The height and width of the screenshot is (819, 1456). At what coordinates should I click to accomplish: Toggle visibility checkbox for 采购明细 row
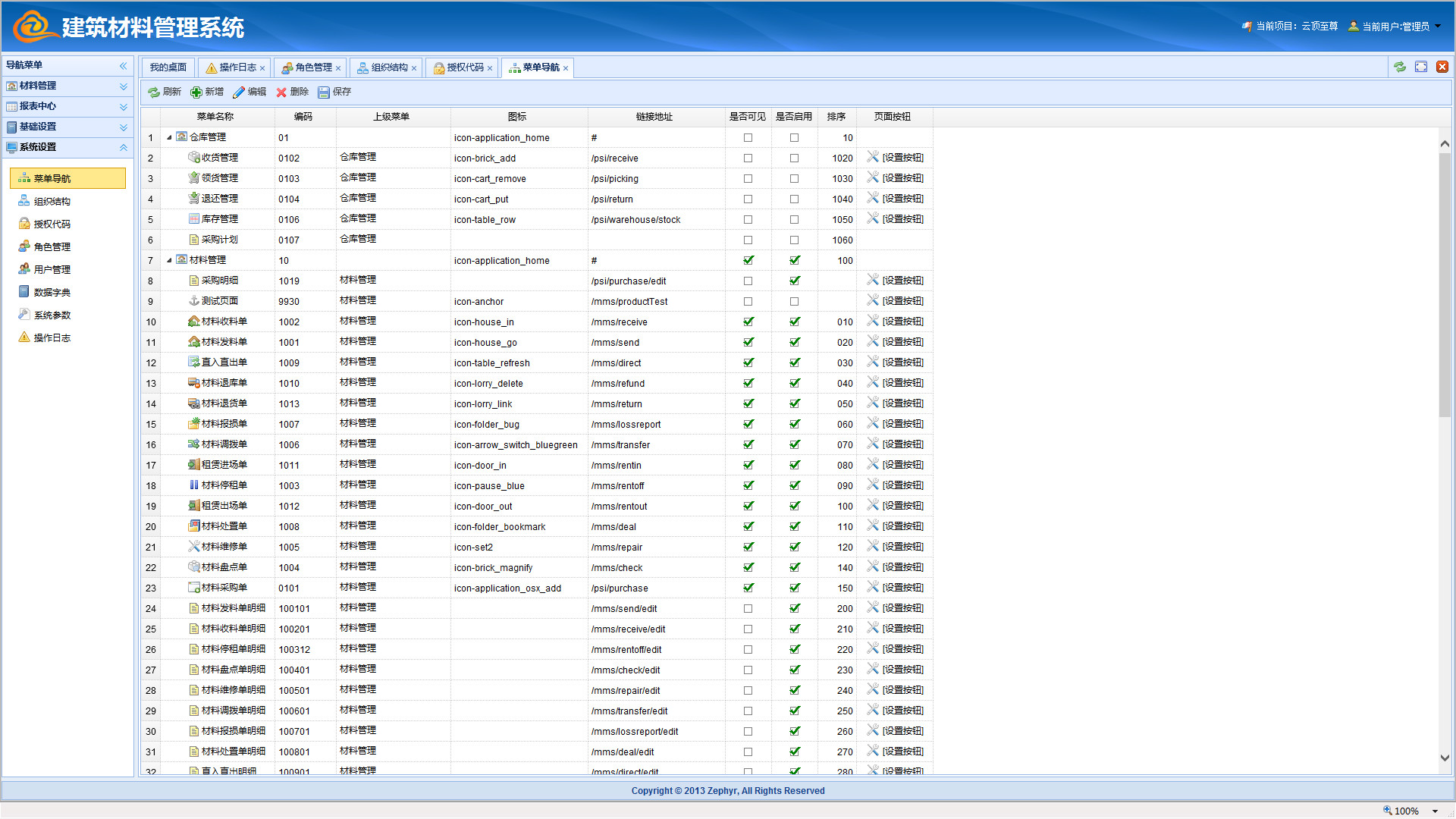pos(748,281)
